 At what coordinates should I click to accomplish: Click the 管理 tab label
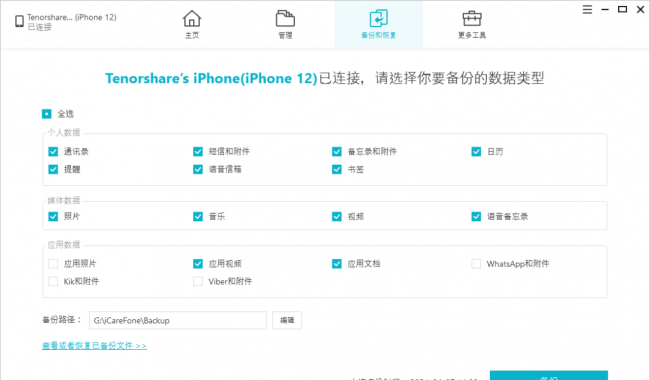[x=285, y=36]
